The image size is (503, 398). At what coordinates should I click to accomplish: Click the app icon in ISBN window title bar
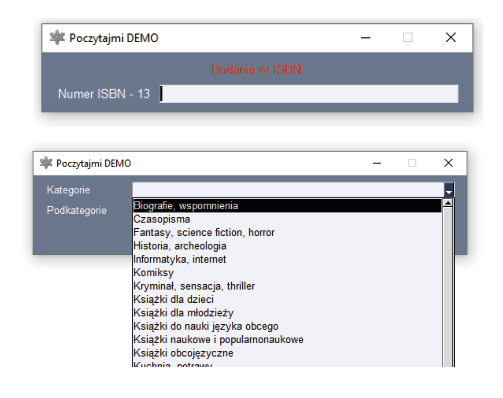point(57,37)
